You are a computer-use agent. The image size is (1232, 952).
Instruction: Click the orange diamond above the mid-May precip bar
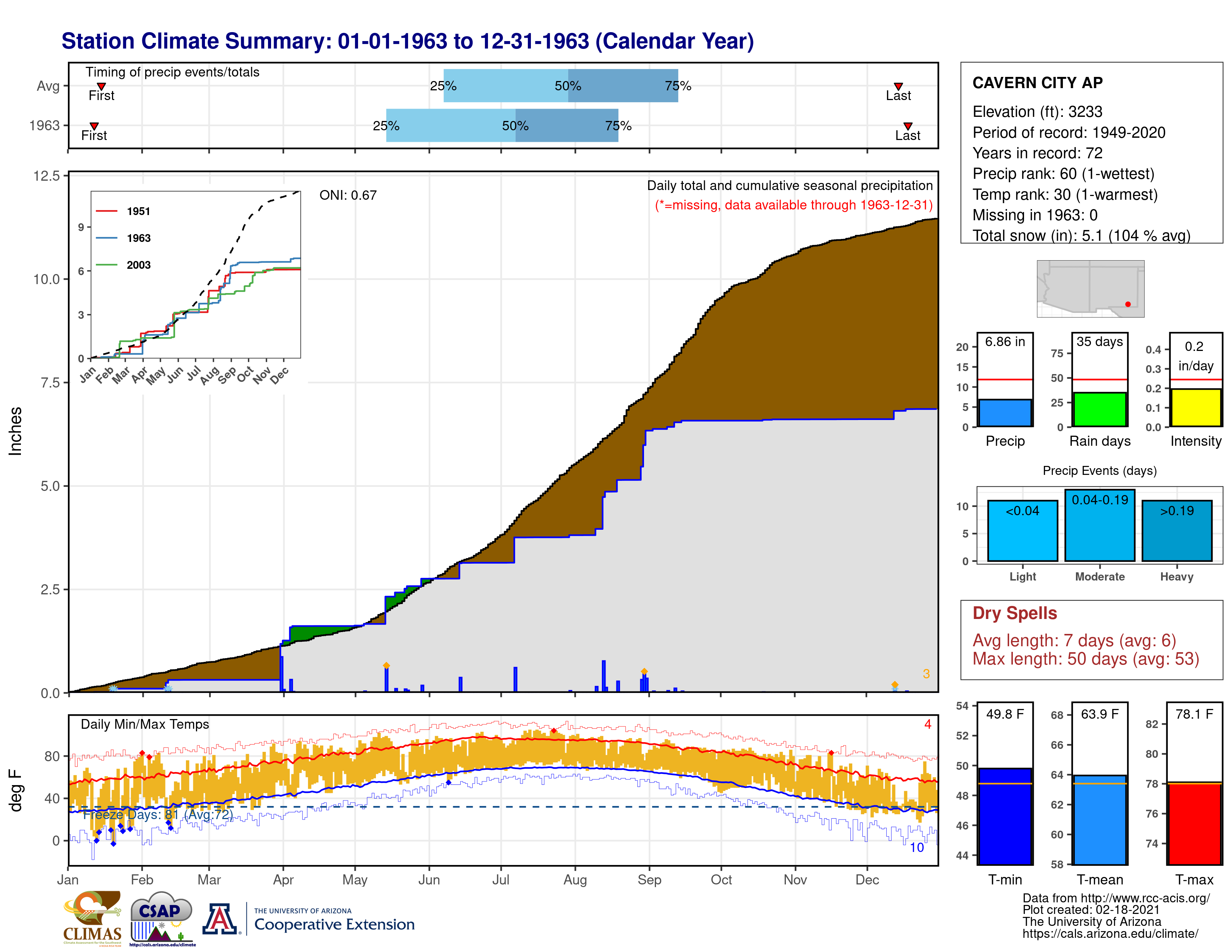click(x=386, y=666)
